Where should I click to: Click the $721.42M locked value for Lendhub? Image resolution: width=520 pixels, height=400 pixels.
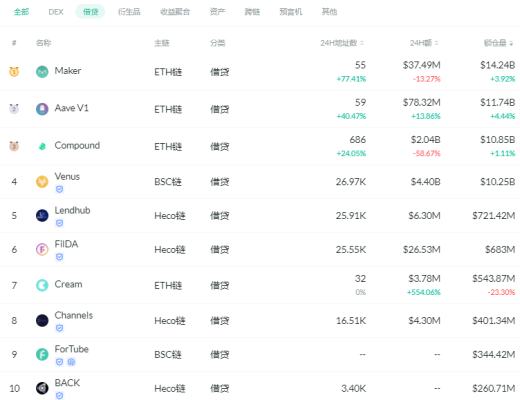pyautogui.click(x=494, y=216)
